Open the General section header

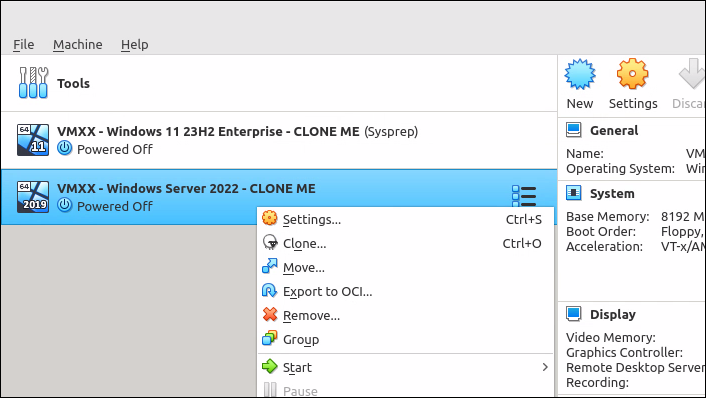pyautogui.click(x=614, y=131)
